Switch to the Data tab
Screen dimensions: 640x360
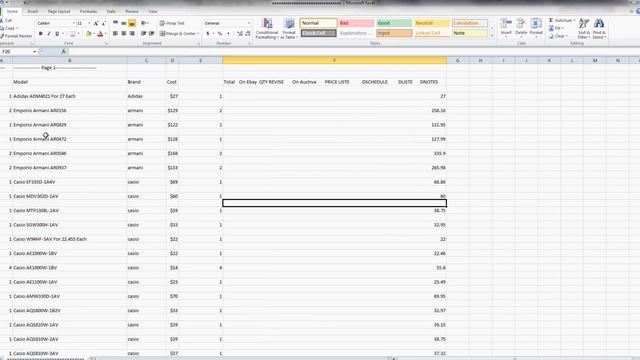point(111,11)
